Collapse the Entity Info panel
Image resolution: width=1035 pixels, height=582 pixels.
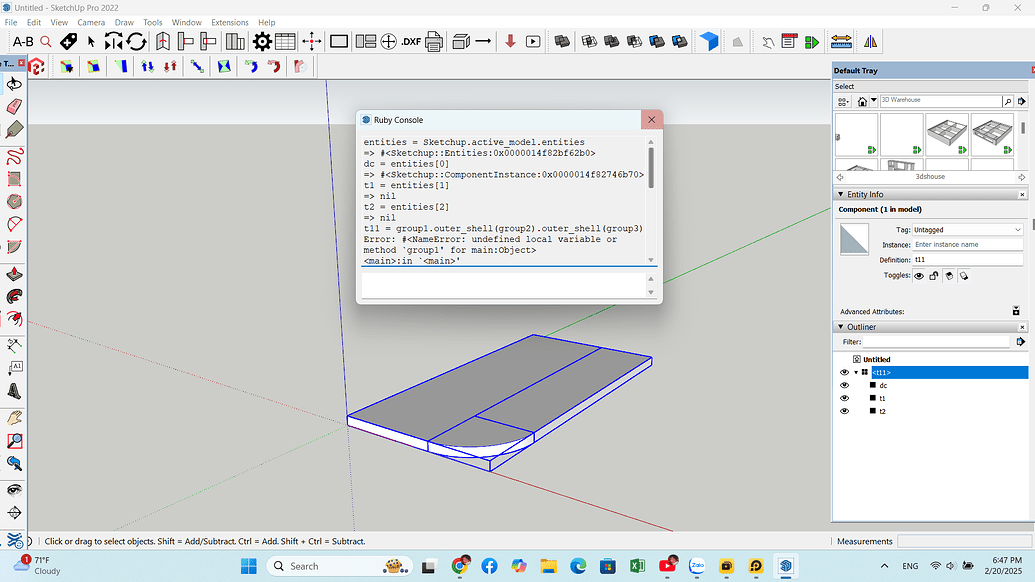(841, 194)
